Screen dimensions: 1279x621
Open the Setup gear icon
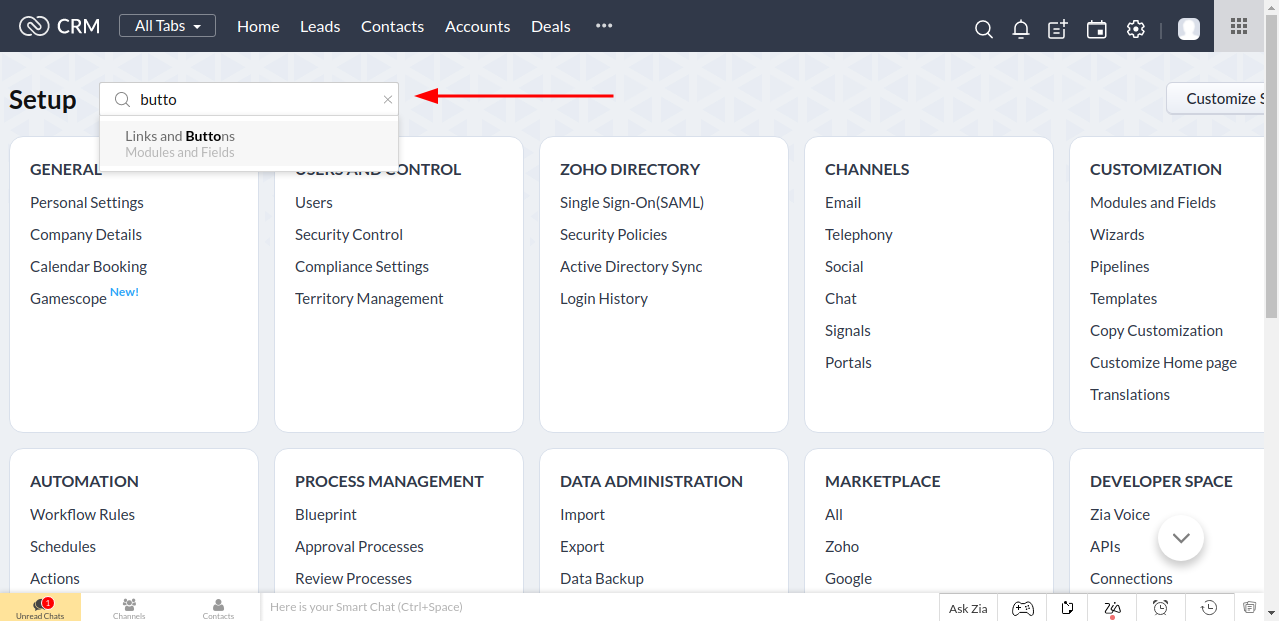point(1135,29)
